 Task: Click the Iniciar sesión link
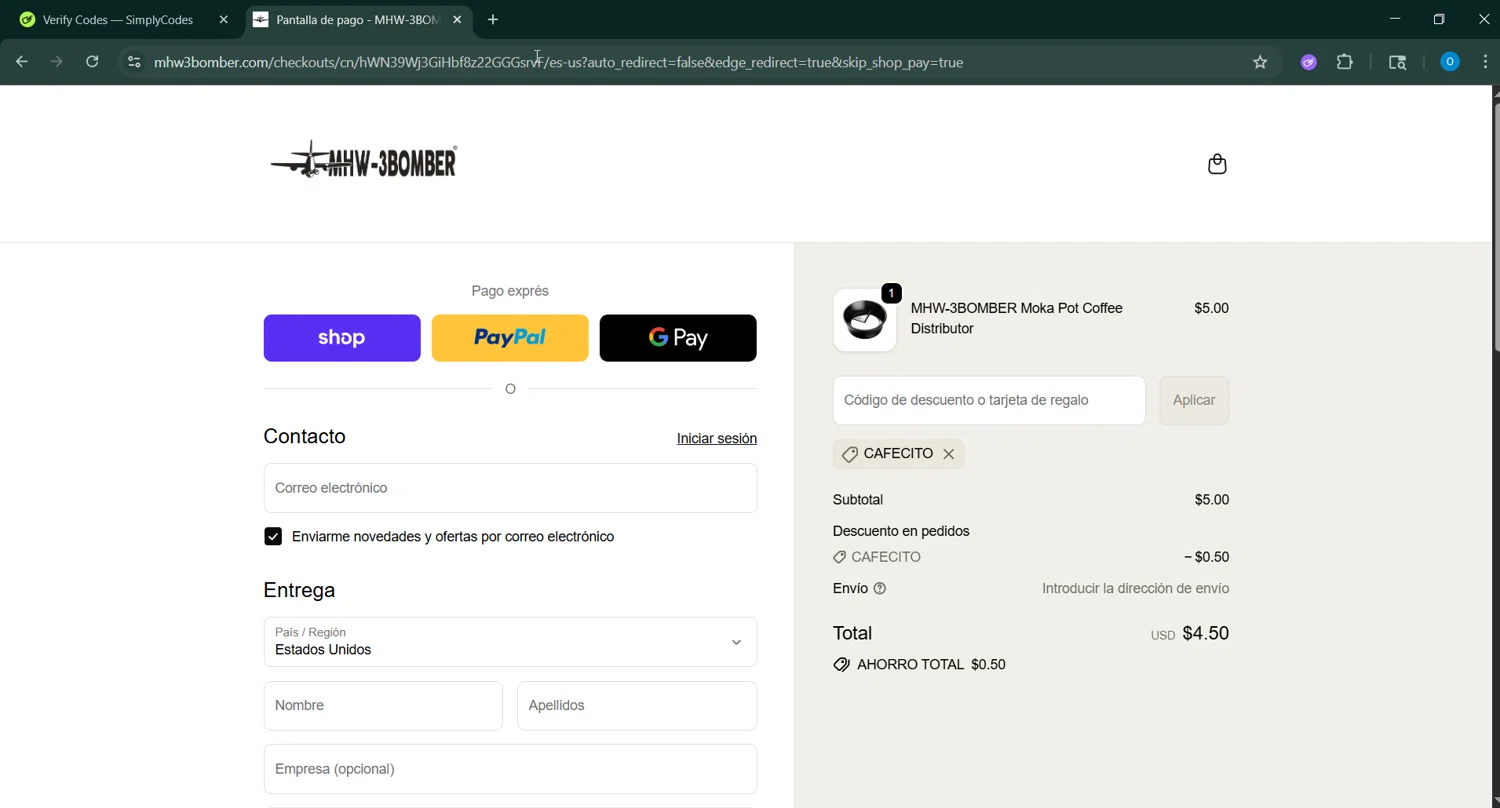coord(717,439)
